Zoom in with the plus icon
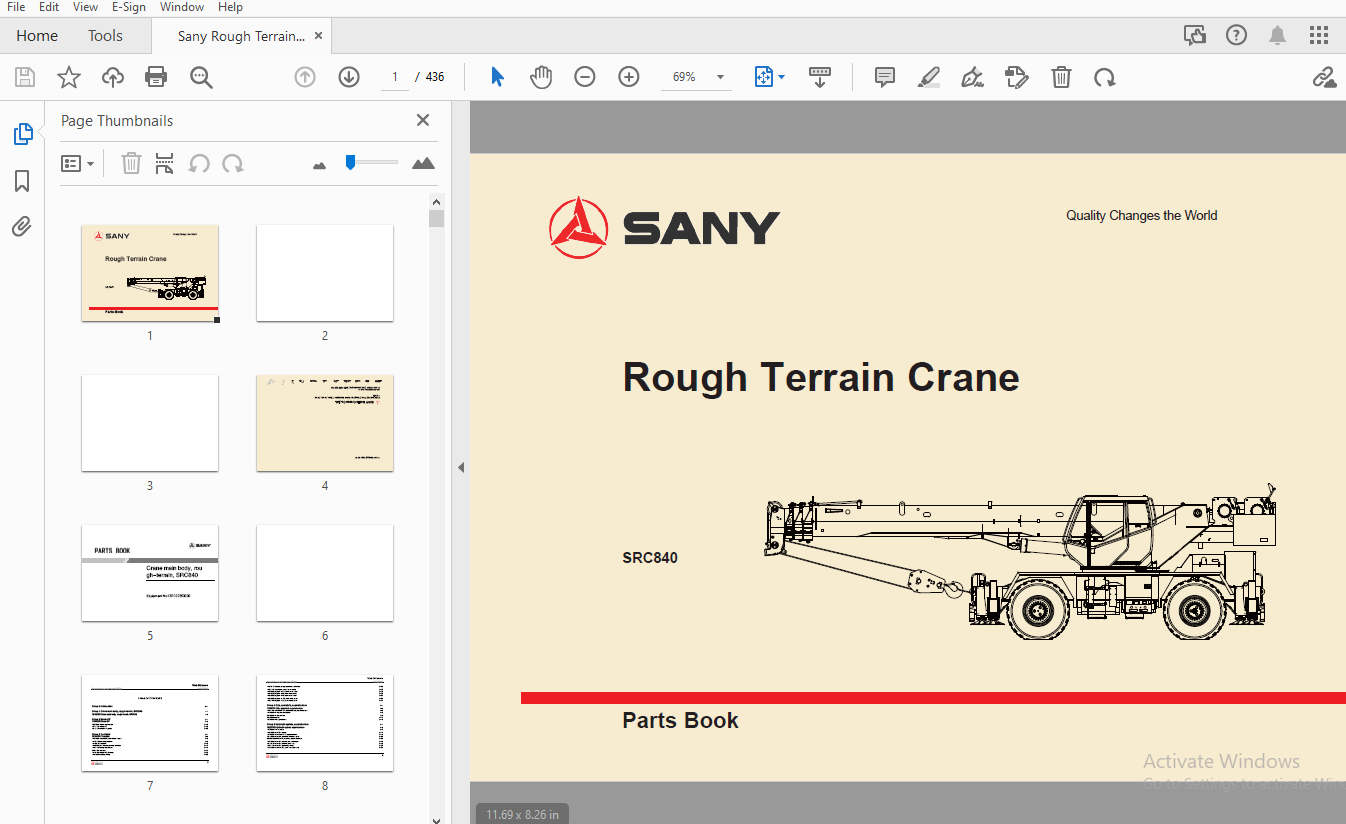Image resolution: width=1346 pixels, height=824 pixels. tap(629, 77)
